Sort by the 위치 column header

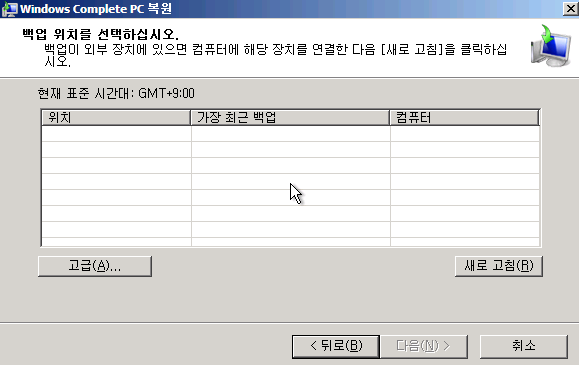116,117
